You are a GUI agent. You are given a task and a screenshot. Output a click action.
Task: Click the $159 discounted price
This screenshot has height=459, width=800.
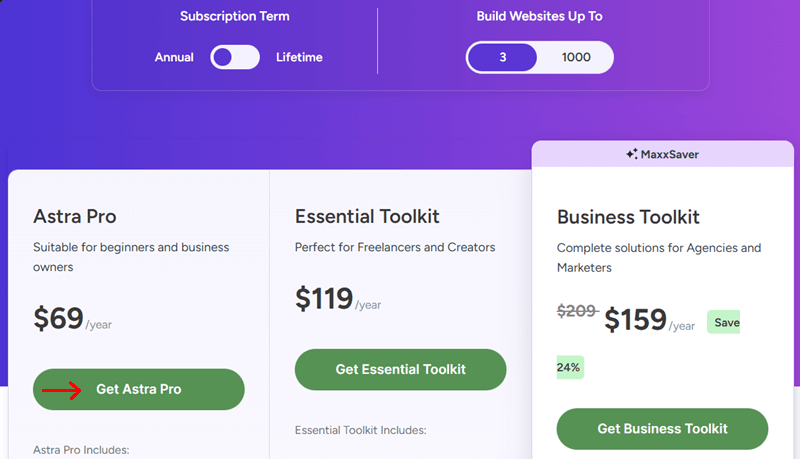click(x=635, y=319)
